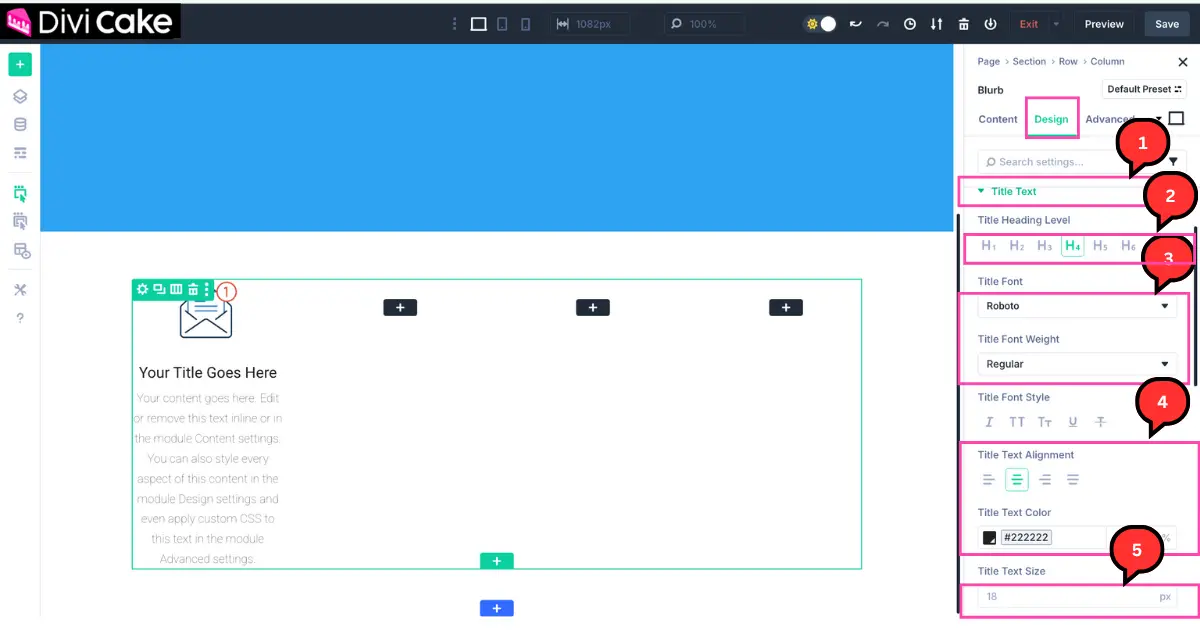Click Page in the breadcrumb
The image size is (1200, 630).
(988, 61)
